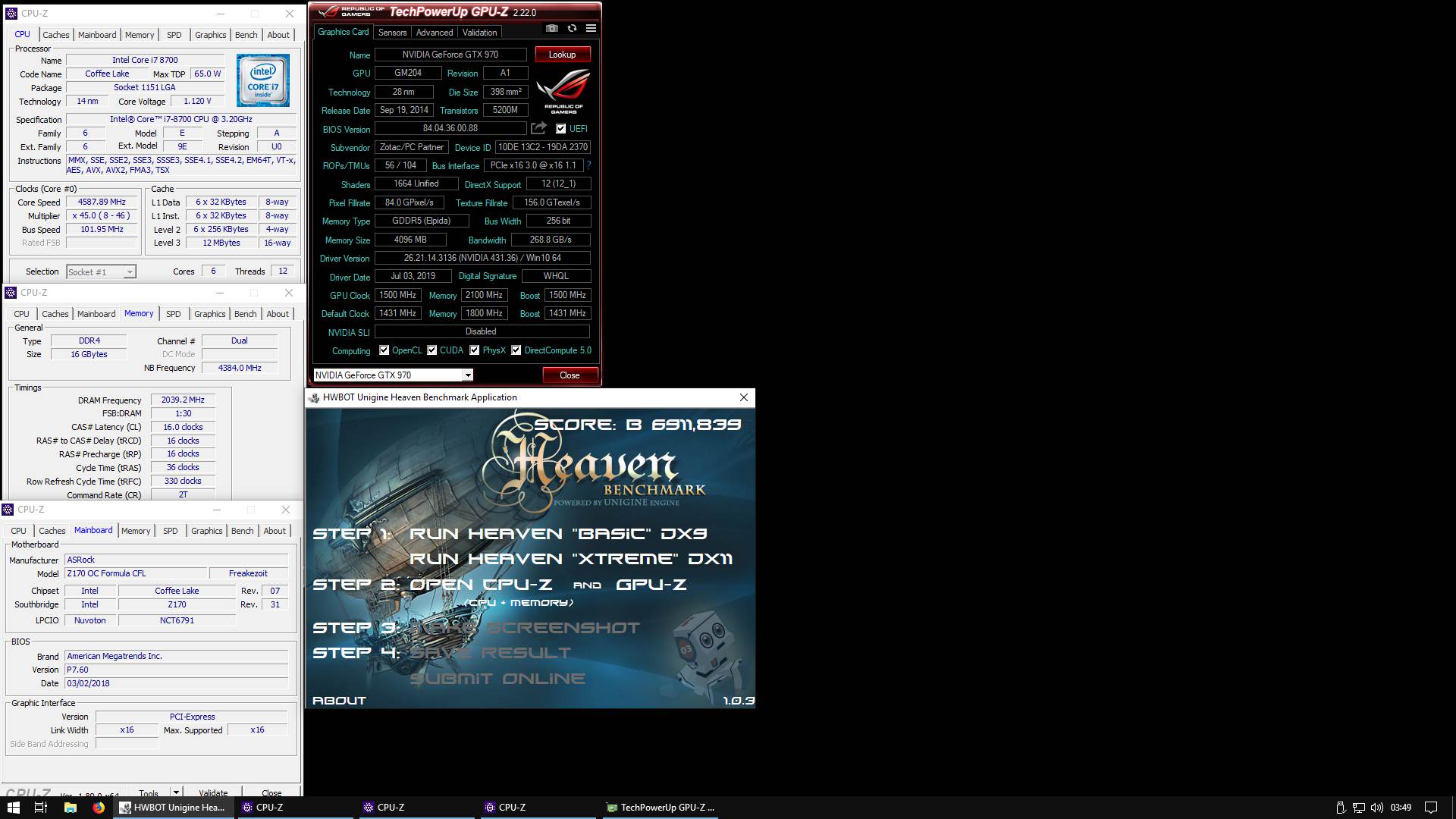Viewport: 1456px width, 819px height.
Task: Click the volume speaker tray icon
Action: (x=1376, y=808)
